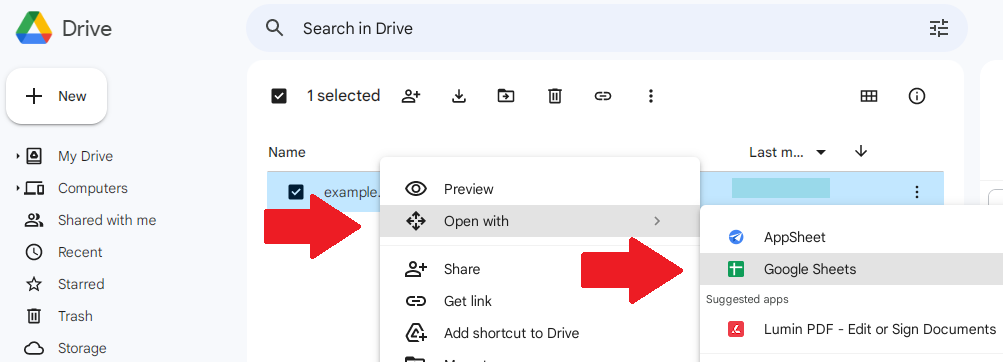Click the Computers devices icon
This screenshot has height=362, width=1003.
[34, 188]
